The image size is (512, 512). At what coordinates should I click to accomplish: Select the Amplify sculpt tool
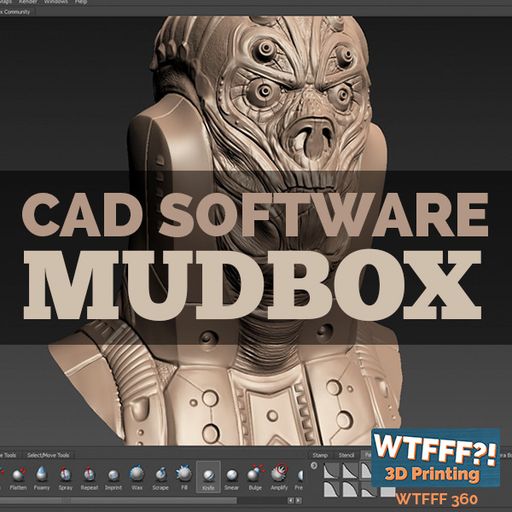[x=279, y=478]
